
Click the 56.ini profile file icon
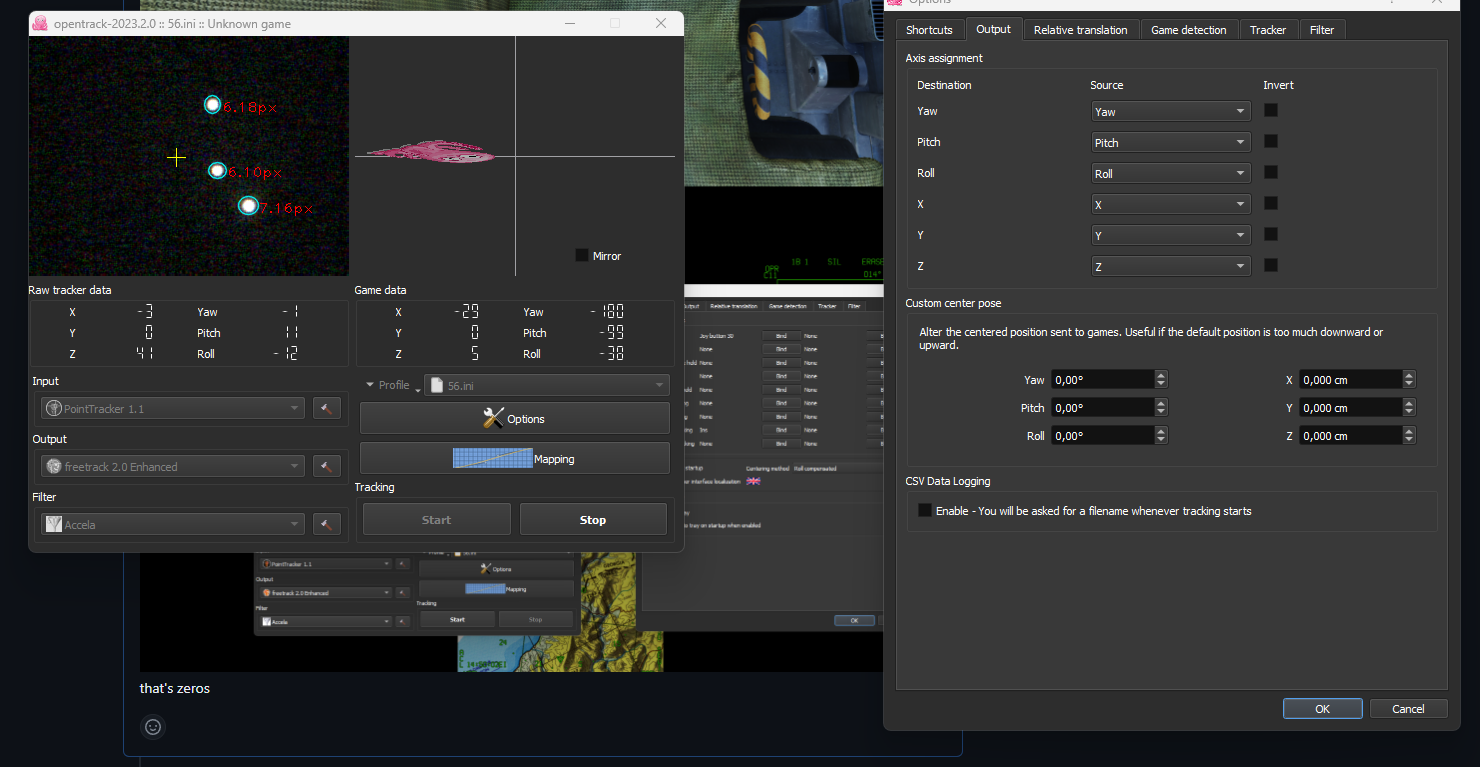(x=435, y=384)
